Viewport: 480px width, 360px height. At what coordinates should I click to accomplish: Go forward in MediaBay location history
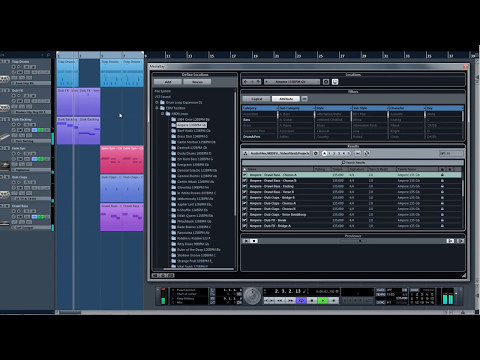(x=252, y=82)
